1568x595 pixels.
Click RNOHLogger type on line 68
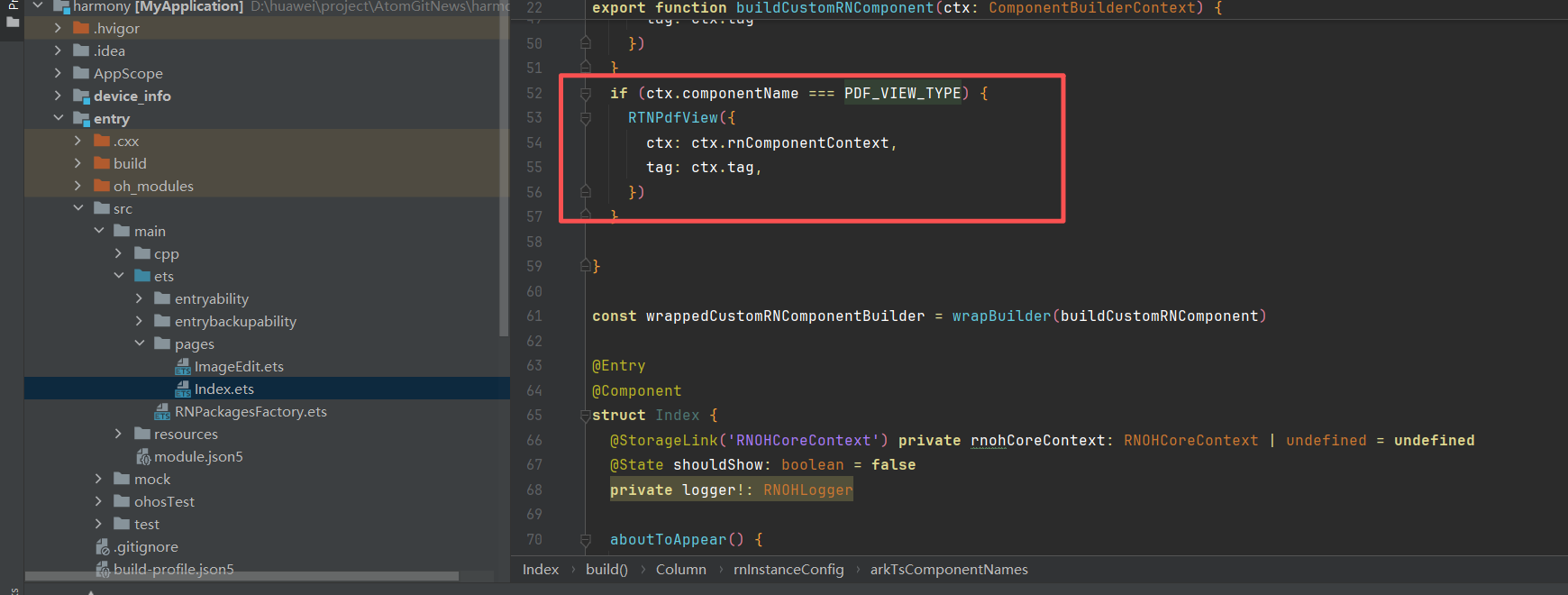point(807,490)
